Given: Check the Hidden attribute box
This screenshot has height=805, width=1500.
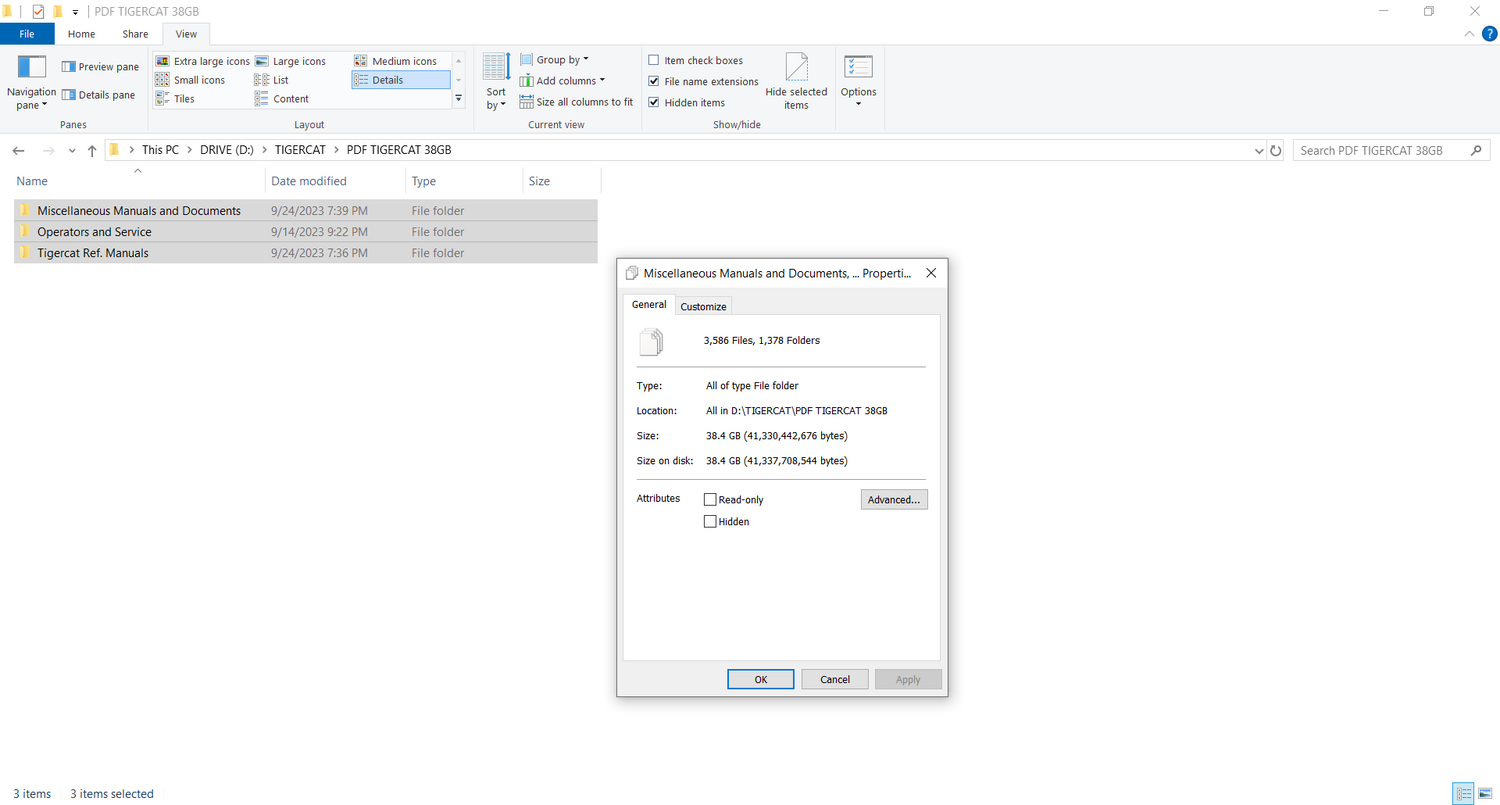Looking at the screenshot, I should [x=710, y=521].
